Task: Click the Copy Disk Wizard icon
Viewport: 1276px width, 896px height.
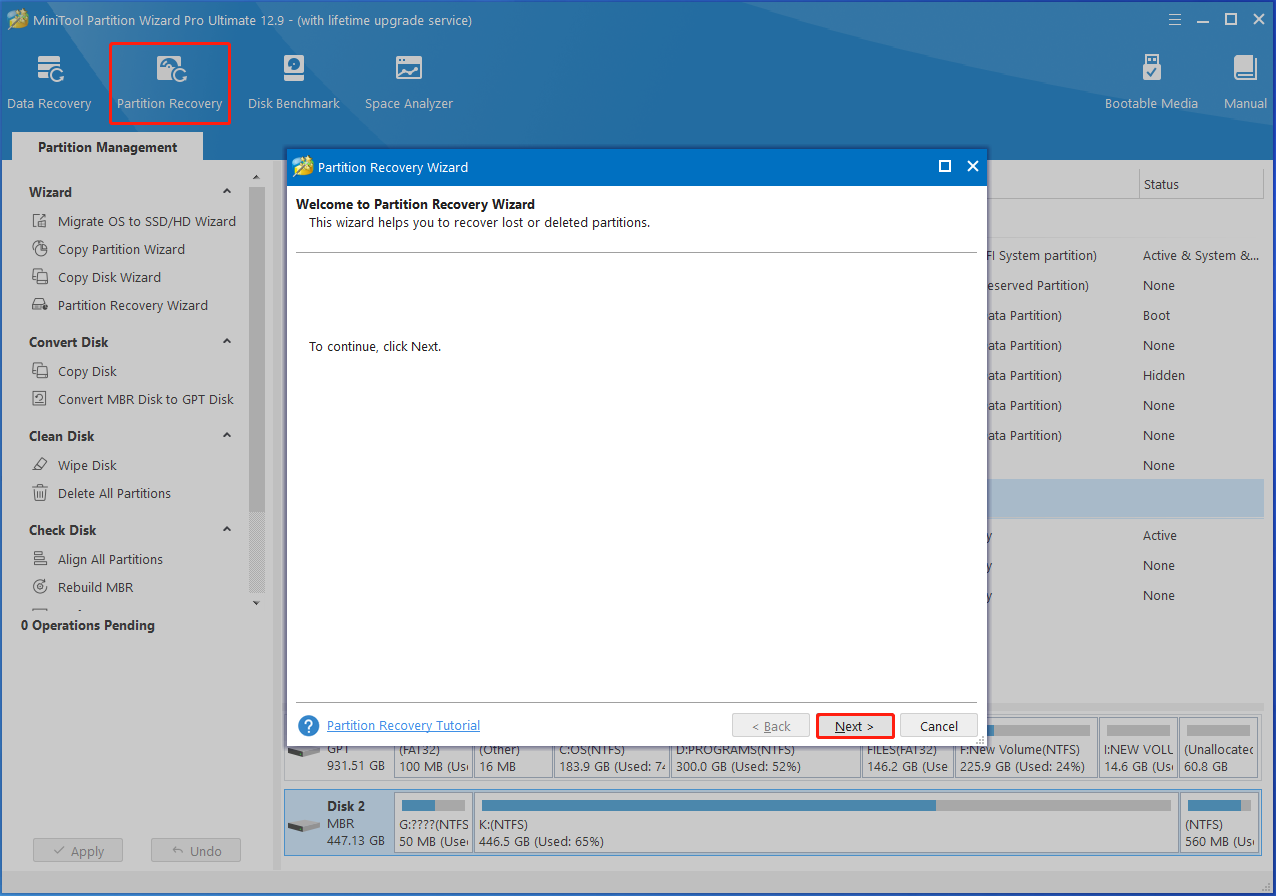Action: [x=40, y=277]
